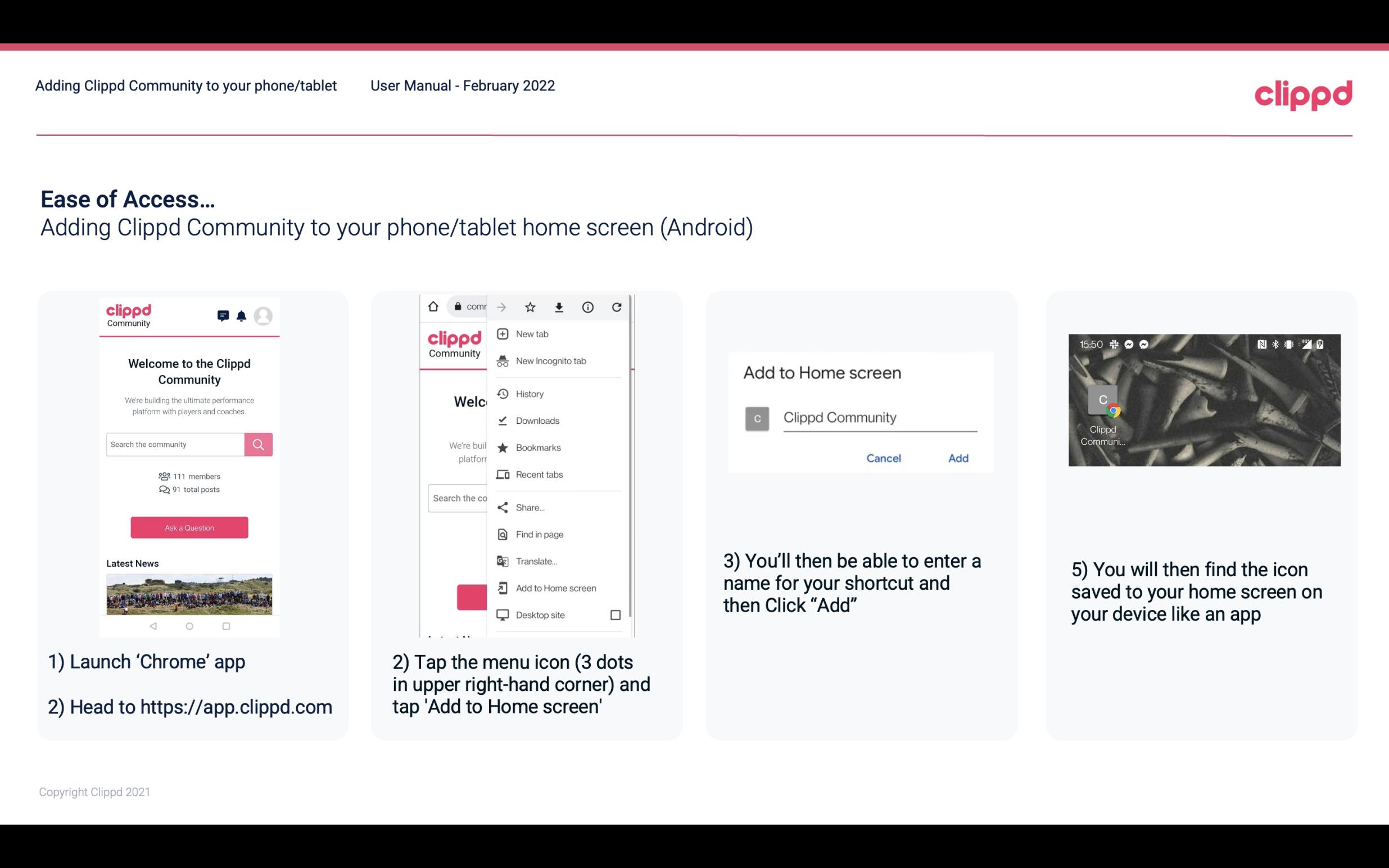Click the 'Cancel' button in dialog

[x=884, y=458]
